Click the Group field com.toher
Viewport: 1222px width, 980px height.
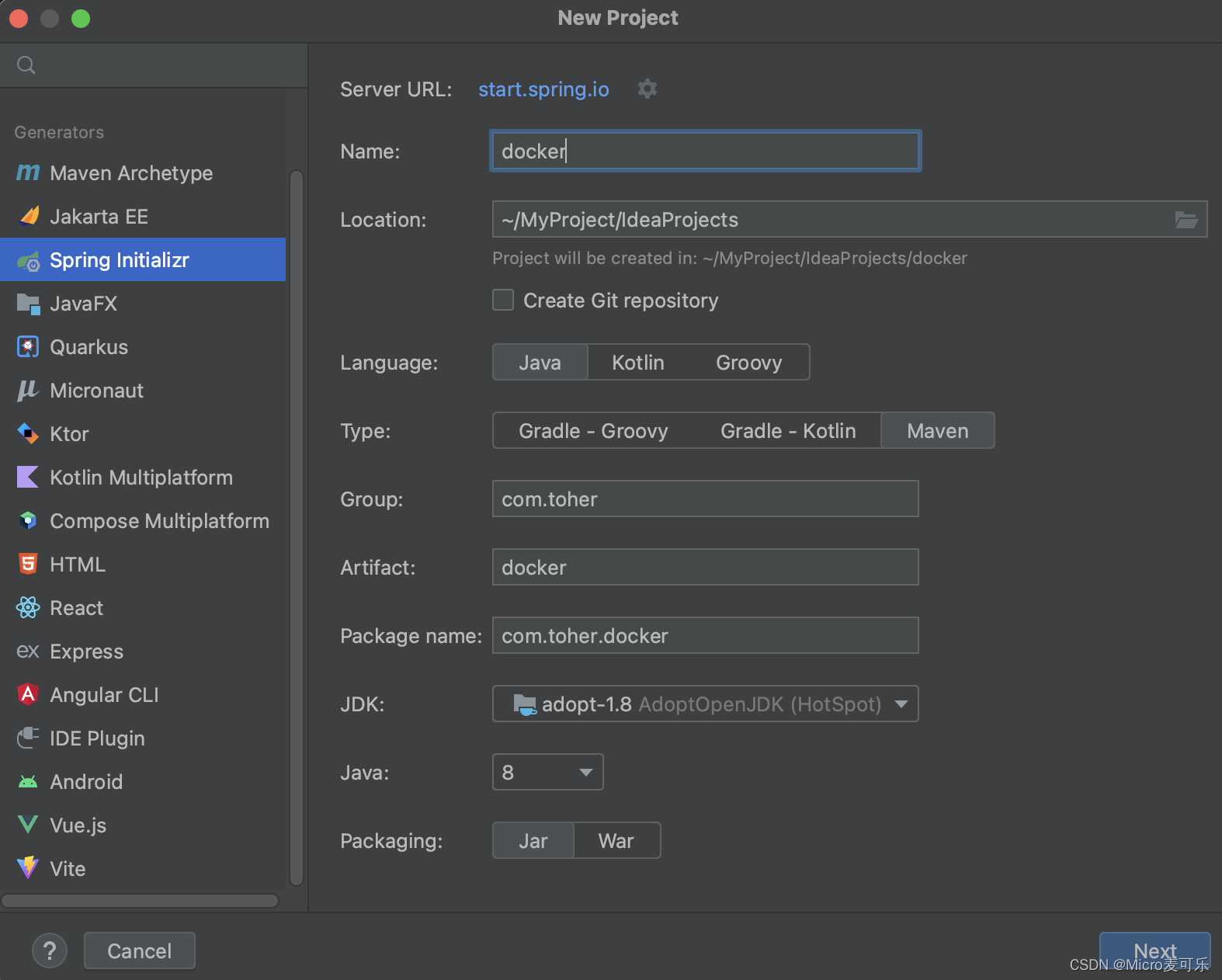click(x=706, y=499)
